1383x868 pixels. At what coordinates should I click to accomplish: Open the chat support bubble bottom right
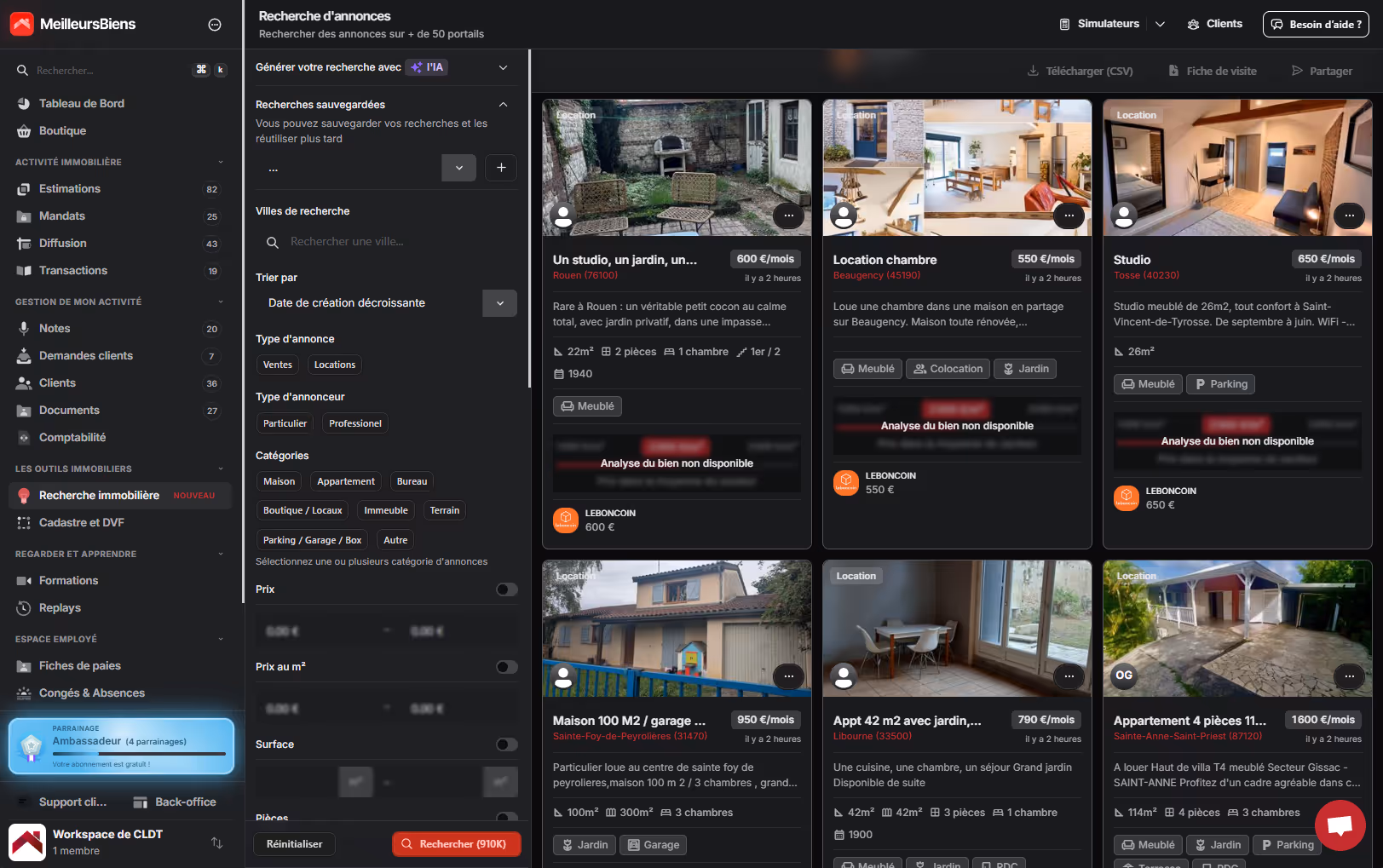tap(1340, 825)
